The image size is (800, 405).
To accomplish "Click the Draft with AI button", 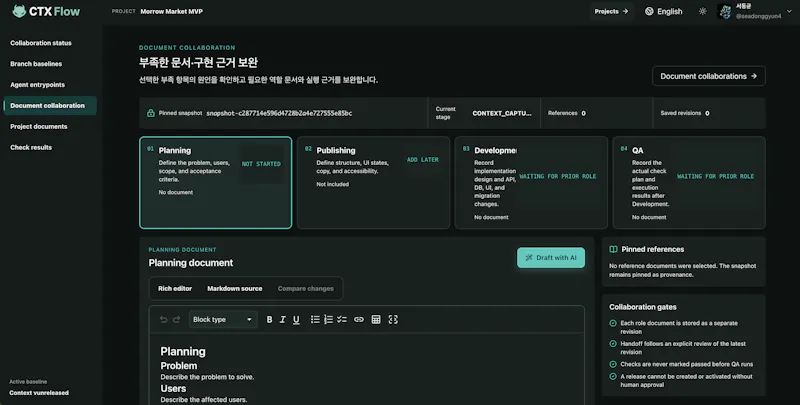I will (x=551, y=258).
